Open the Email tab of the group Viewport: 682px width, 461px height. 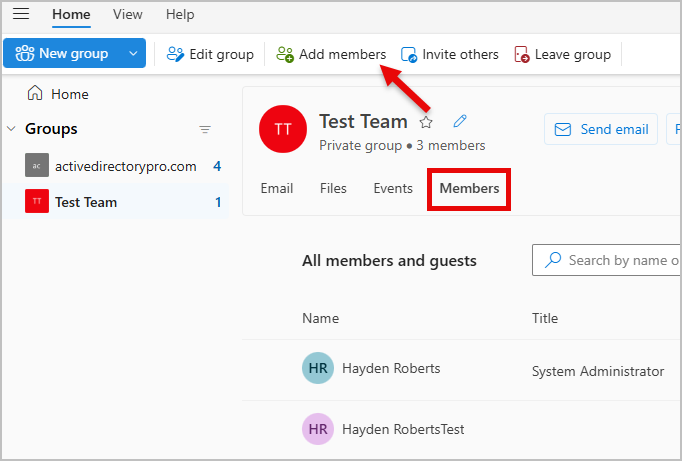[x=277, y=188]
